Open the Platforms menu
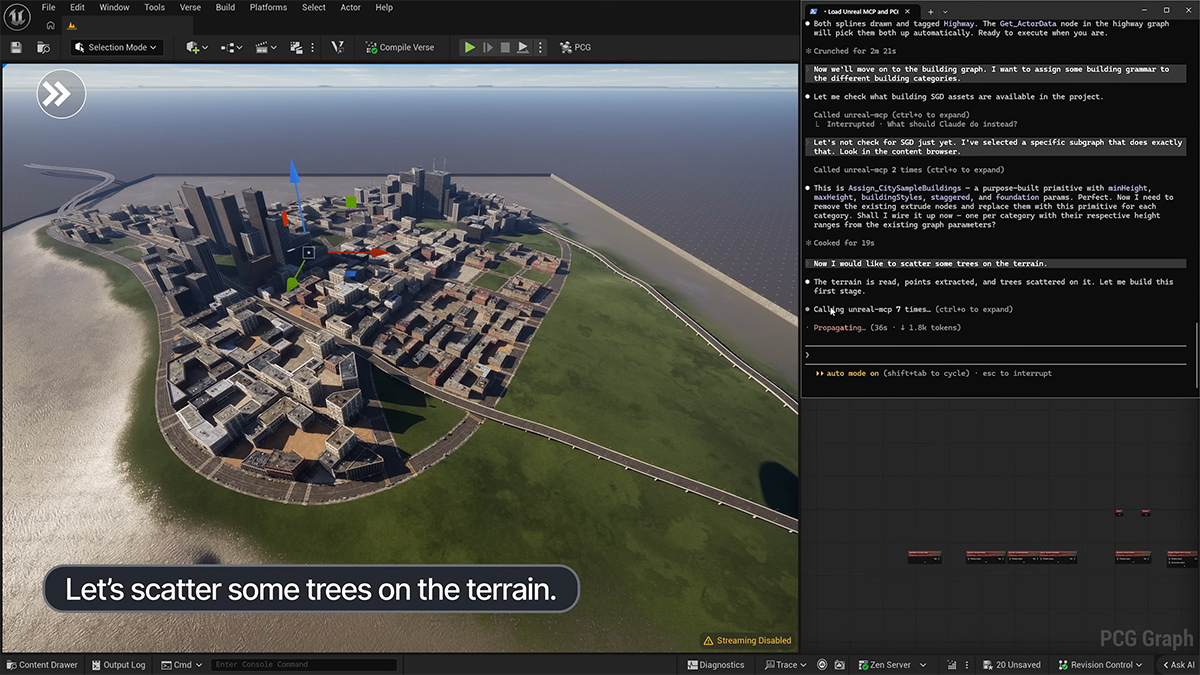Screen dimensions: 1200x675 [268, 7]
